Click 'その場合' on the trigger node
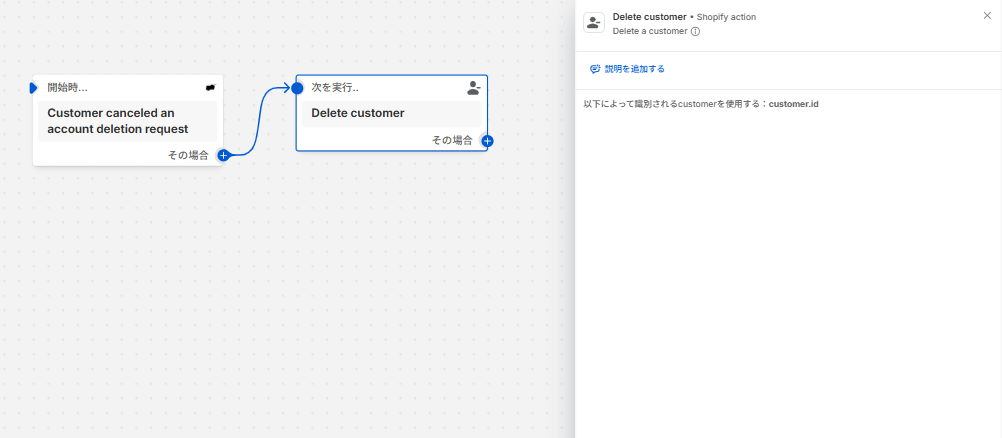The height and width of the screenshot is (438, 1002). (x=188, y=155)
